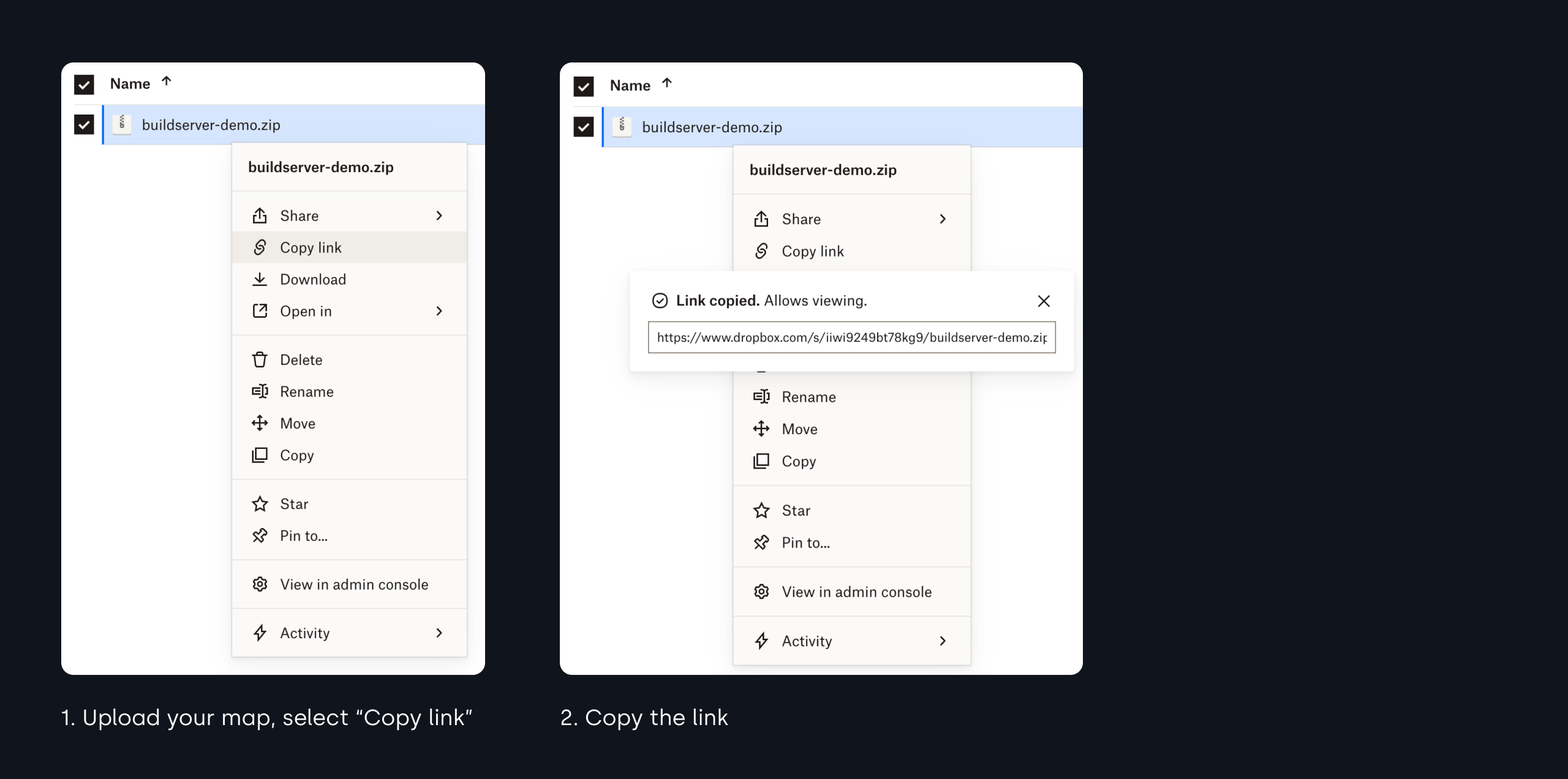Expand the Share submenu chevron in left menu
1568x779 pixels.
coord(439,216)
